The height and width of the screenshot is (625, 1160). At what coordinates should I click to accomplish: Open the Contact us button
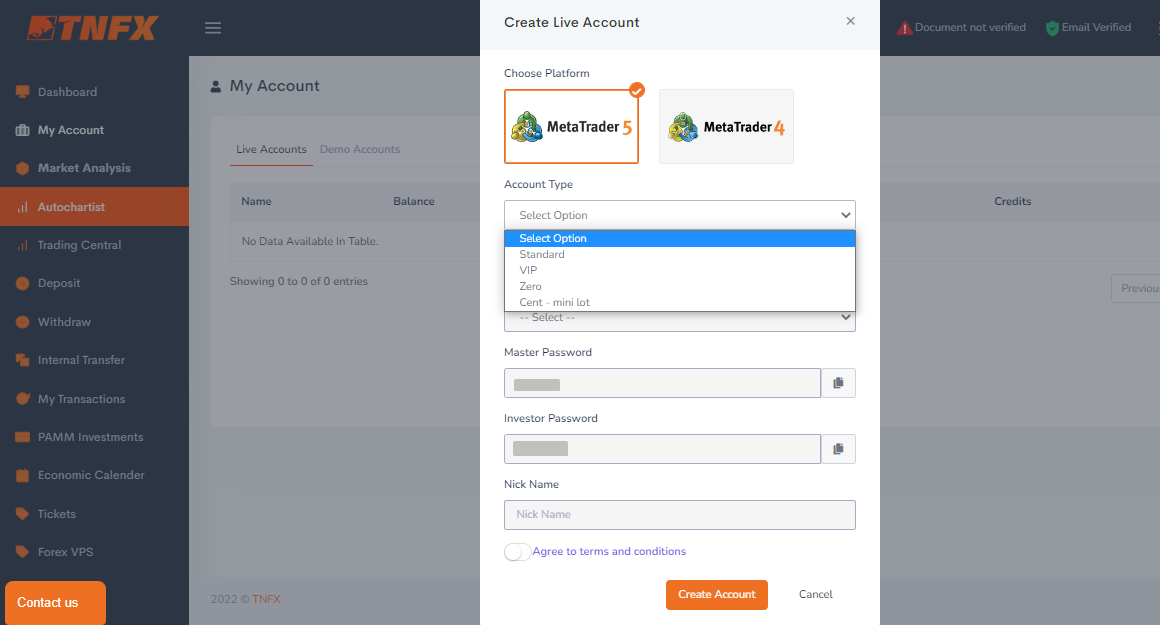click(55, 603)
